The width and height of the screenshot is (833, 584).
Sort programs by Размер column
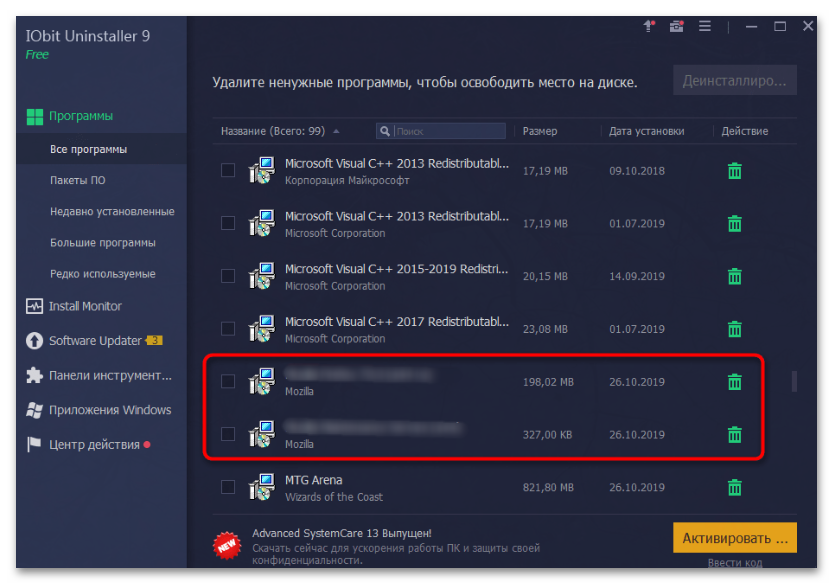pyautogui.click(x=540, y=131)
